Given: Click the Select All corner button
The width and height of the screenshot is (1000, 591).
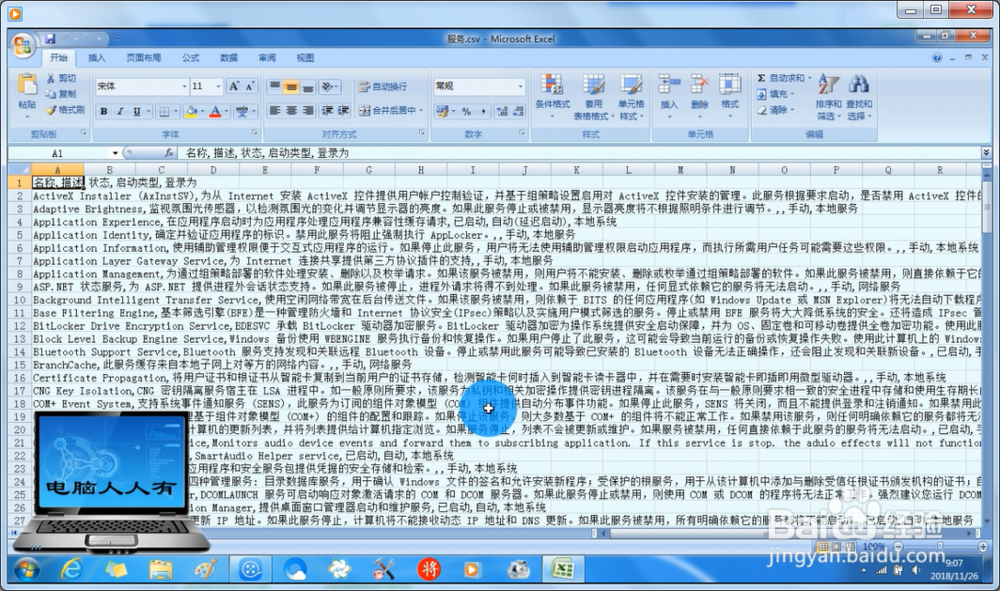Looking at the screenshot, I should click(x=19, y=170).
